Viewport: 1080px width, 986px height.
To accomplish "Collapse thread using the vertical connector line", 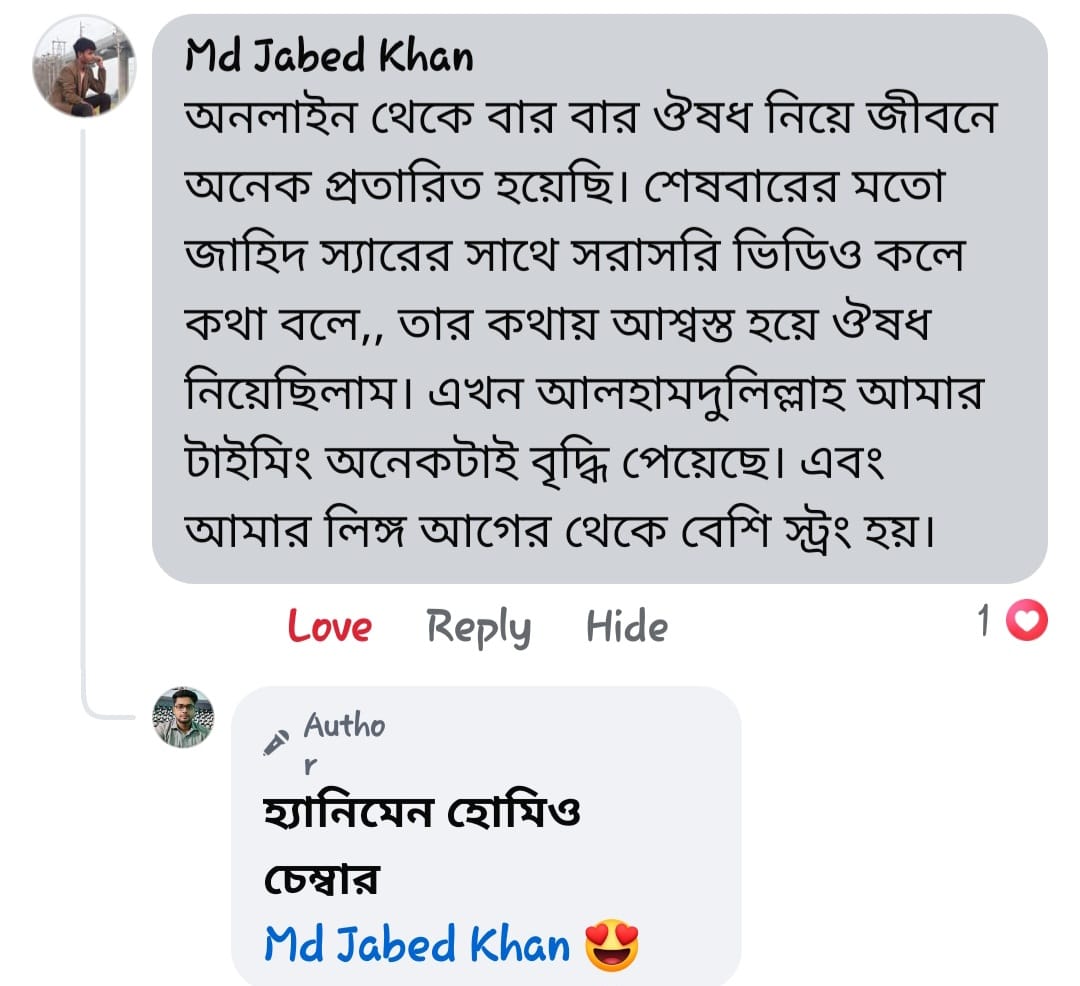I will tap(83, 400).
